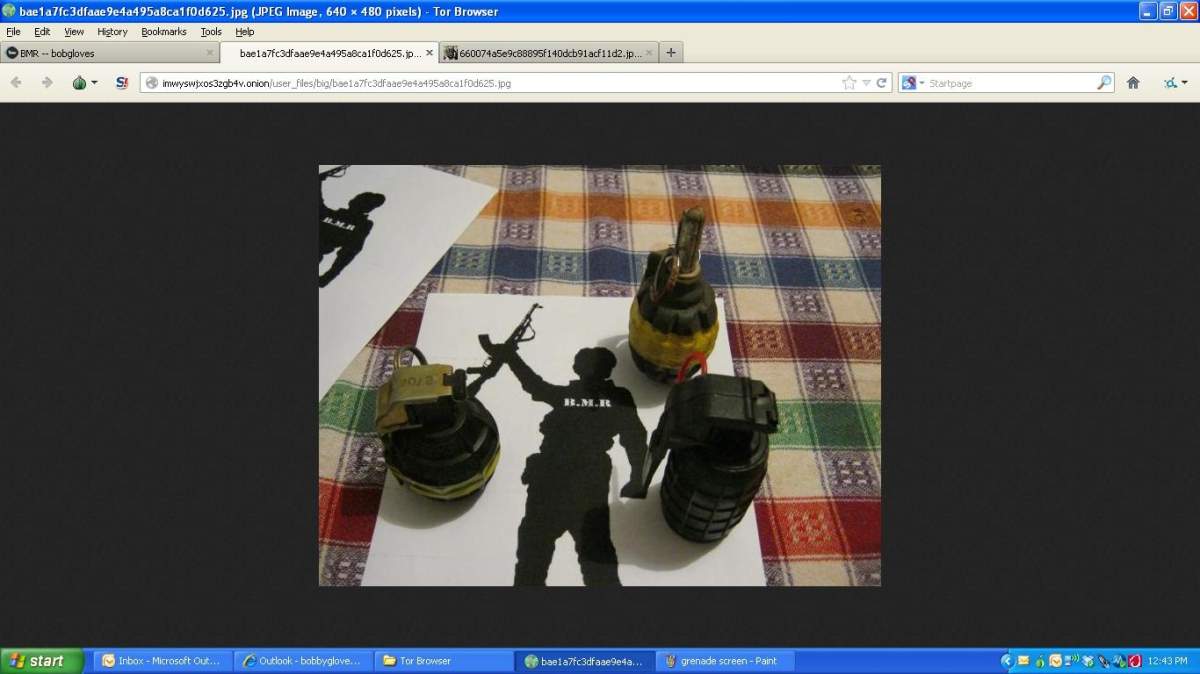
Task: Expand the Torbutton onion dropdown arrow
Action: (95, 83)
